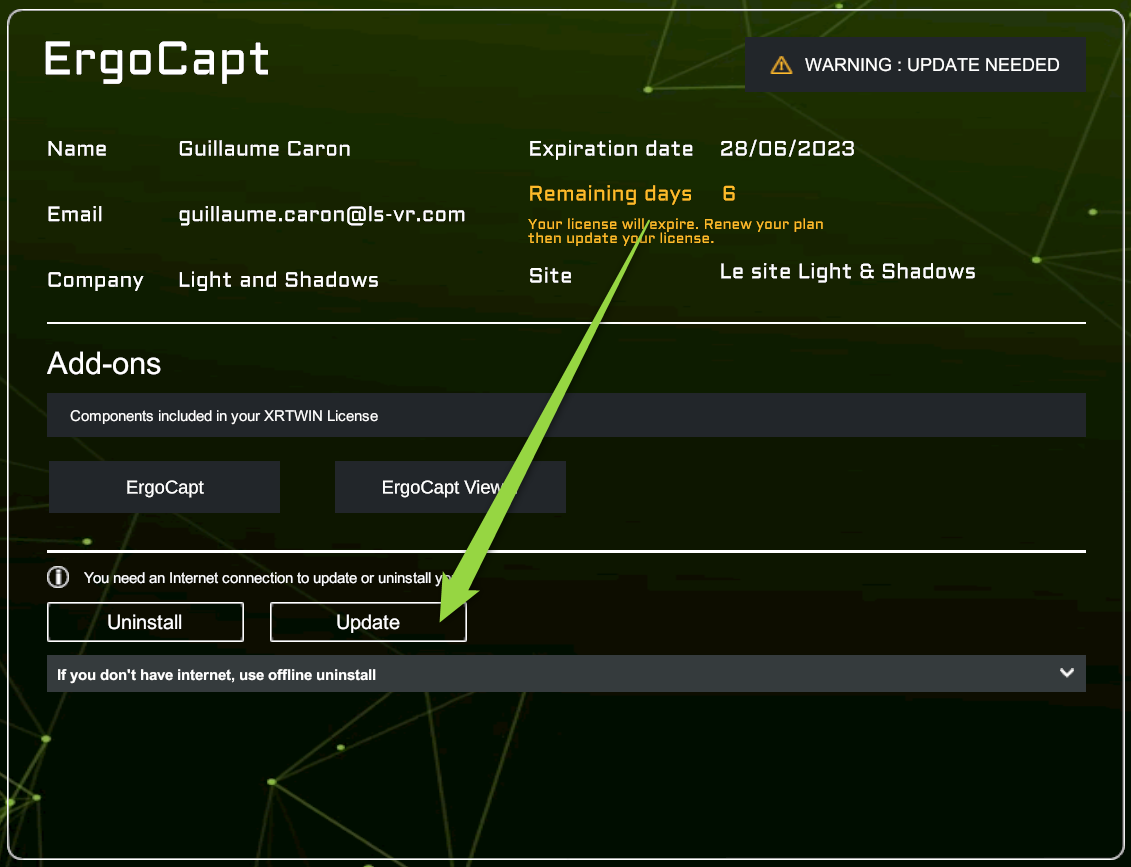Click 'Components included in your XRTWIN License' bar

[566, 415]
